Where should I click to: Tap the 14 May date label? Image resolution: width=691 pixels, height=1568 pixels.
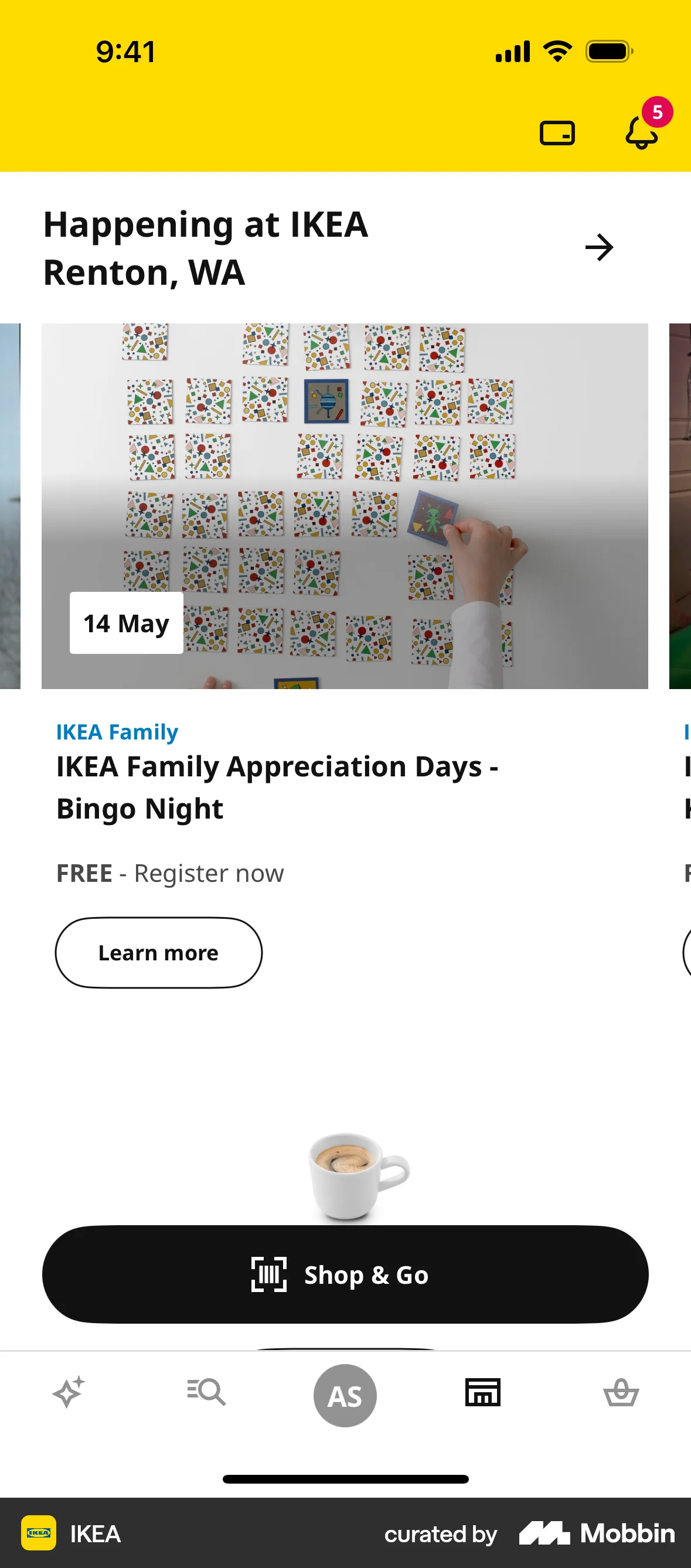pos(126,623)
